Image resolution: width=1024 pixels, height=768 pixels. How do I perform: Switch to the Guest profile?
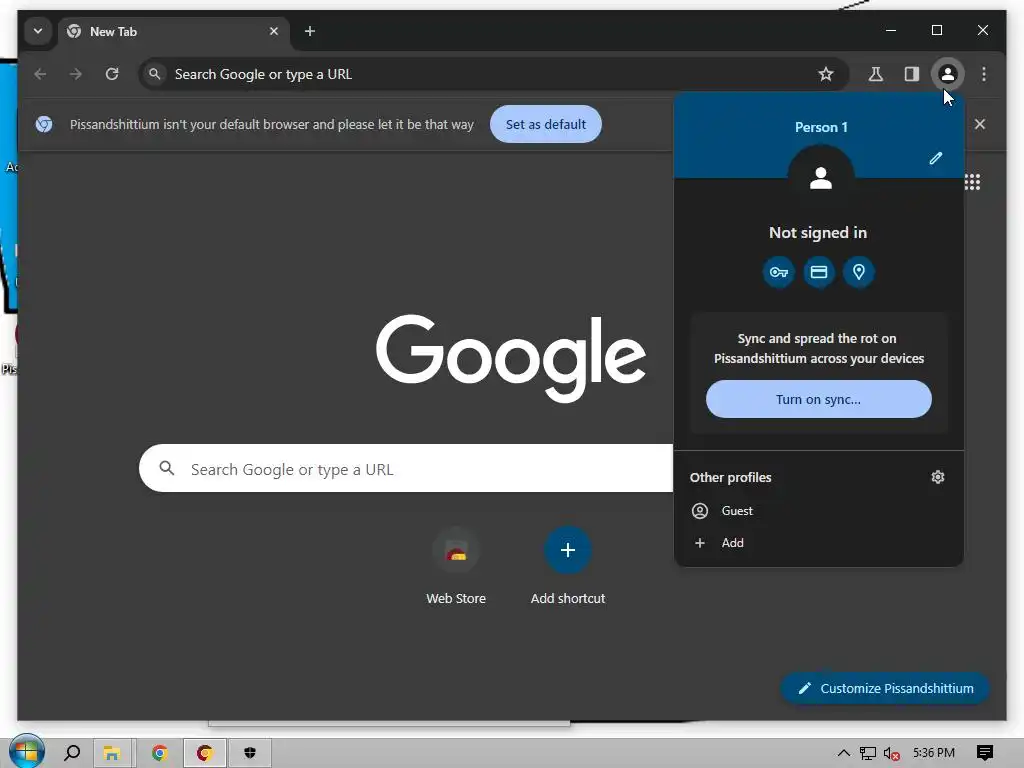pos(818,511)
